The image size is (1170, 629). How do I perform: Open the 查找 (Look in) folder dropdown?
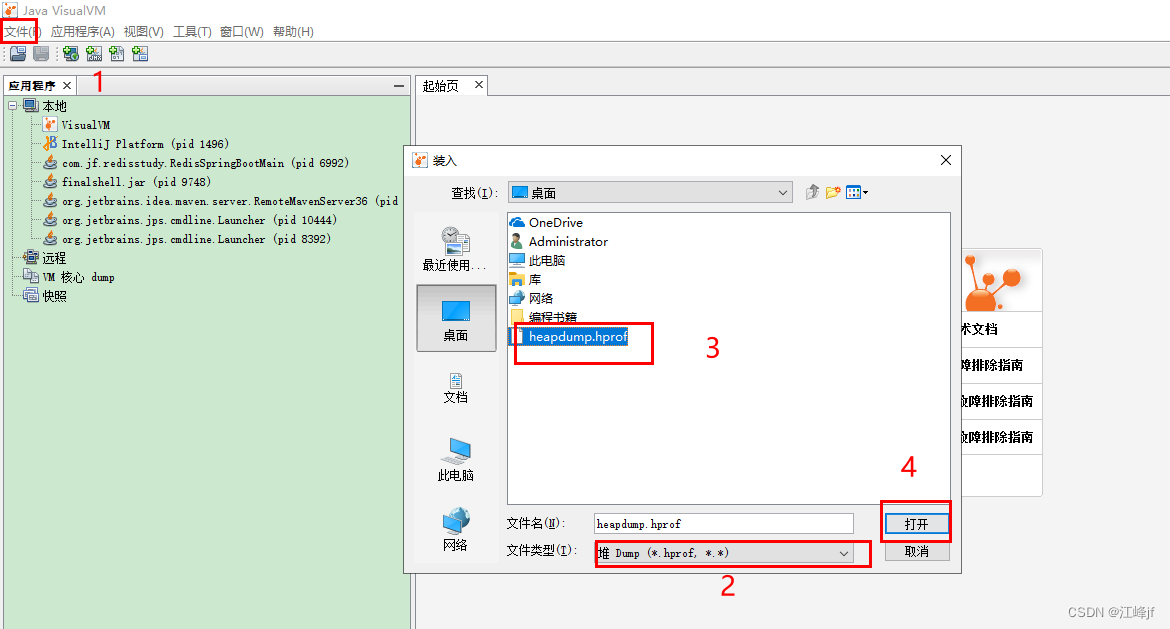[650, 193]
